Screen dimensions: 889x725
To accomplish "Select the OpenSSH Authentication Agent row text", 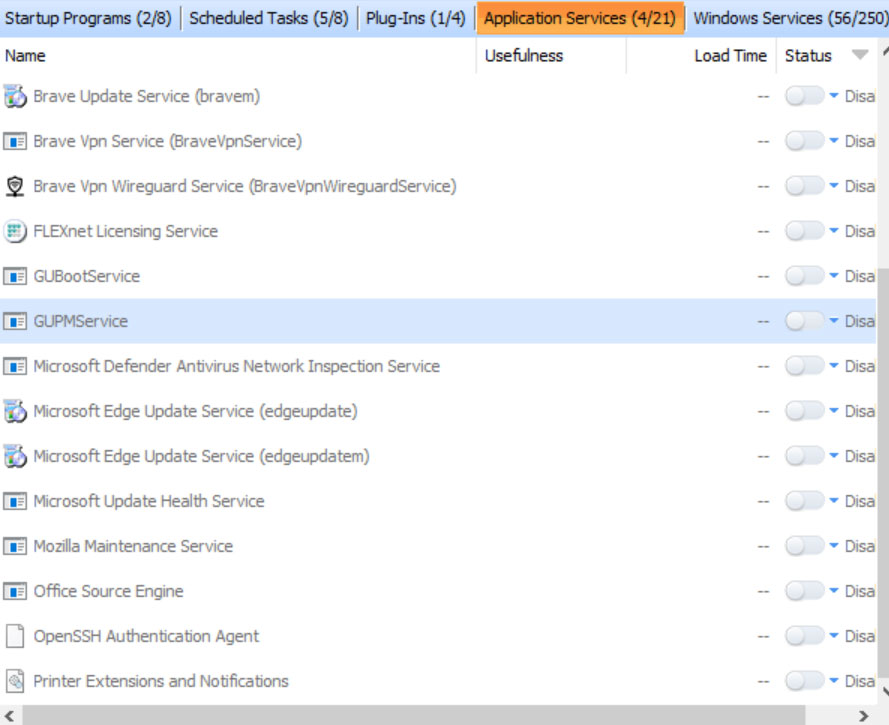I will tap(146, 637).
